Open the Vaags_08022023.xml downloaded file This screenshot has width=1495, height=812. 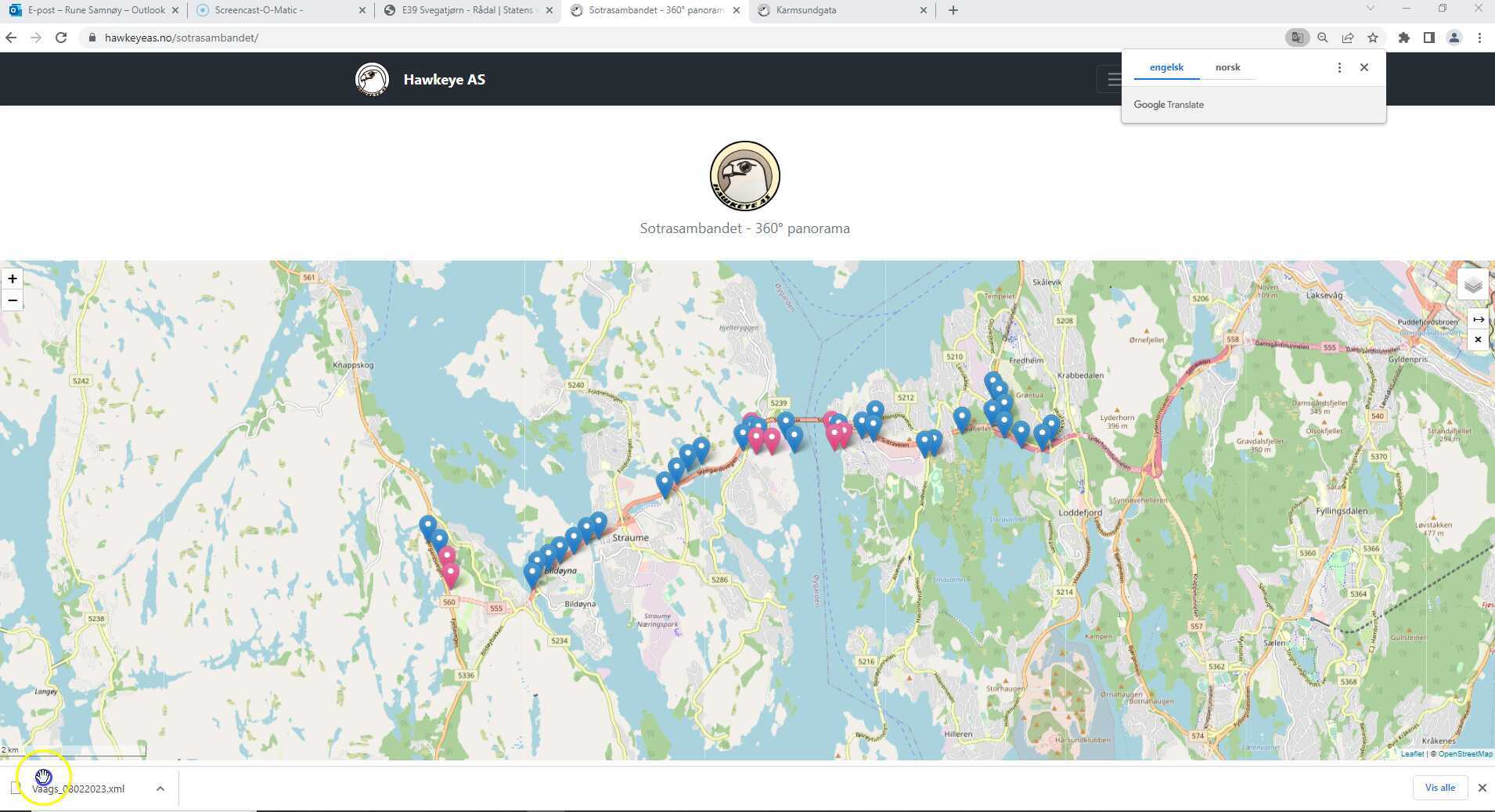coord(78,789)
